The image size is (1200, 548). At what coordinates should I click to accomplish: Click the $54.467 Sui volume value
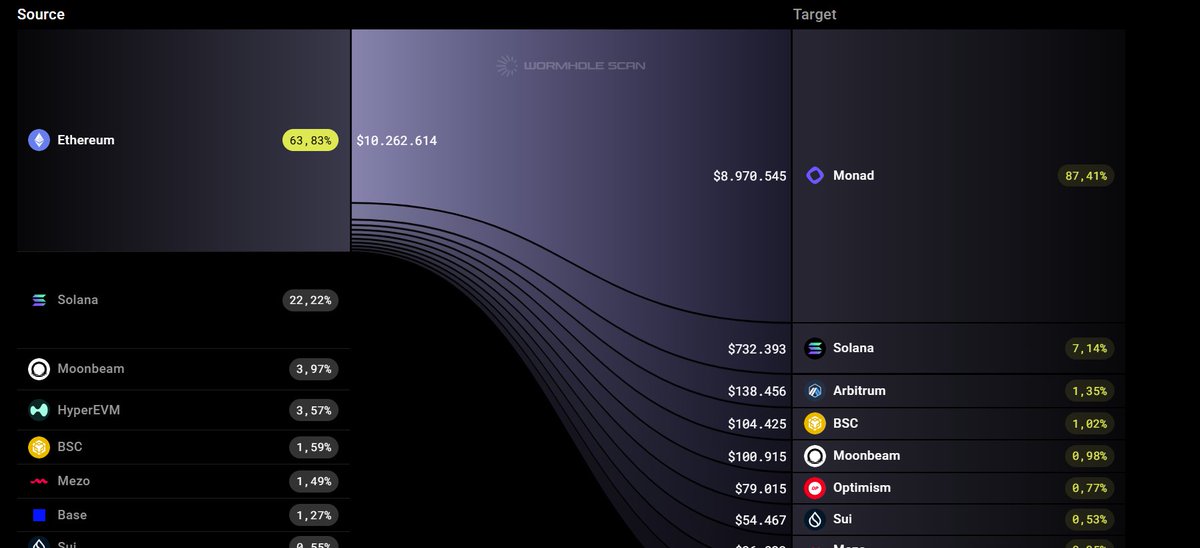click(x=761, y=521)
